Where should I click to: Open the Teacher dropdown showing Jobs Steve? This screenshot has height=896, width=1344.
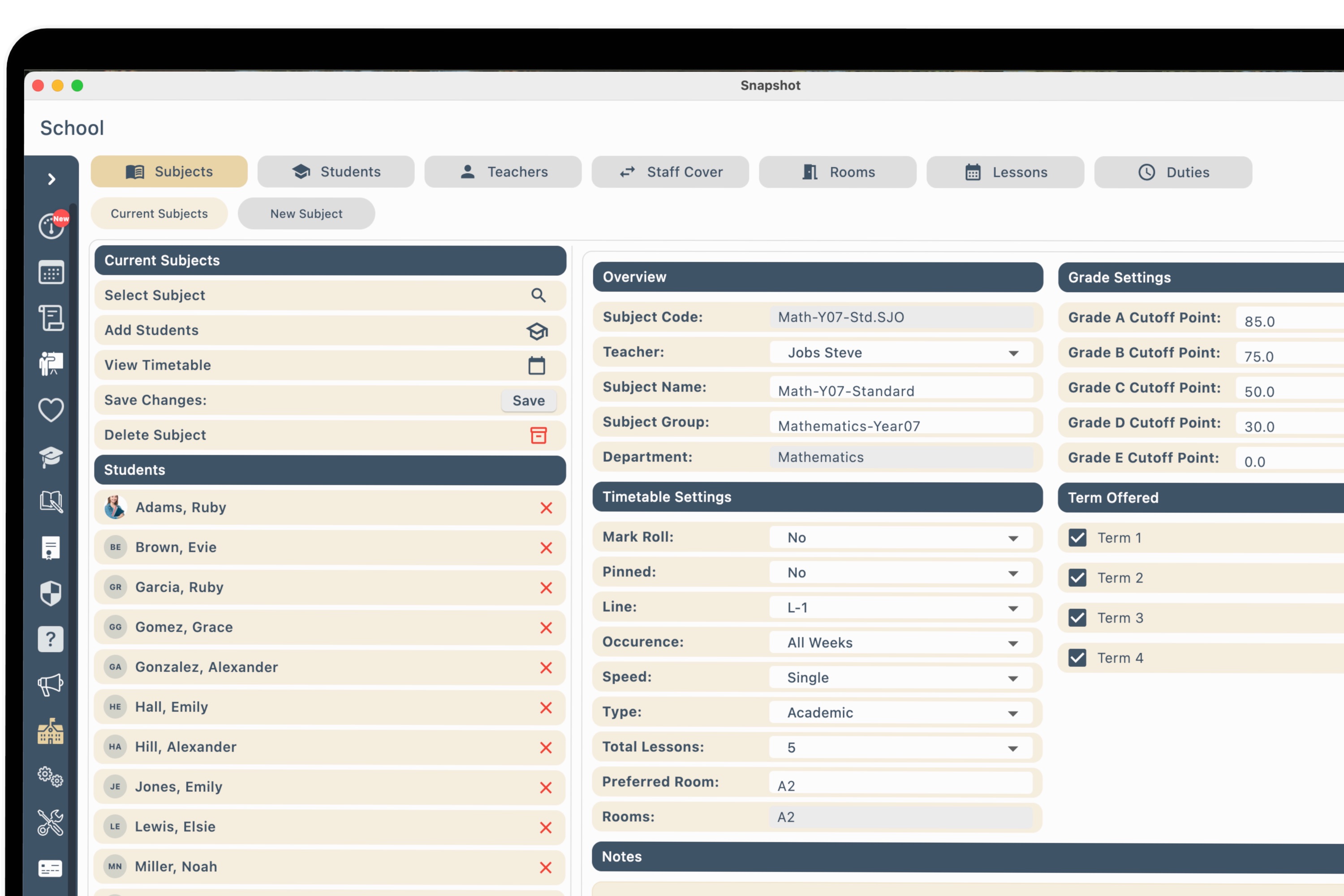pos(901,353)
